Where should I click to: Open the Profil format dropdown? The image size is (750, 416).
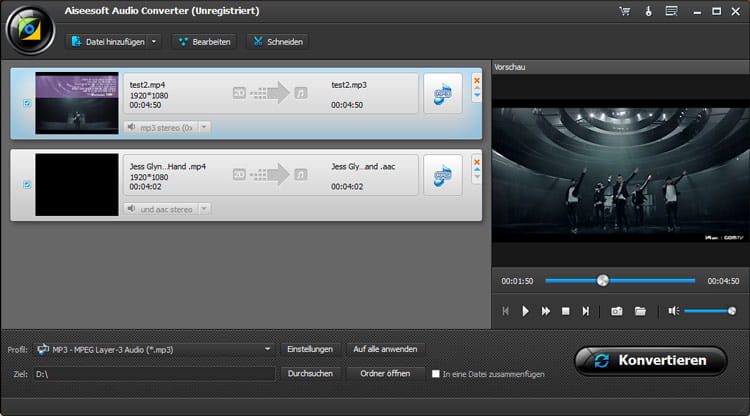click(154, 350)
